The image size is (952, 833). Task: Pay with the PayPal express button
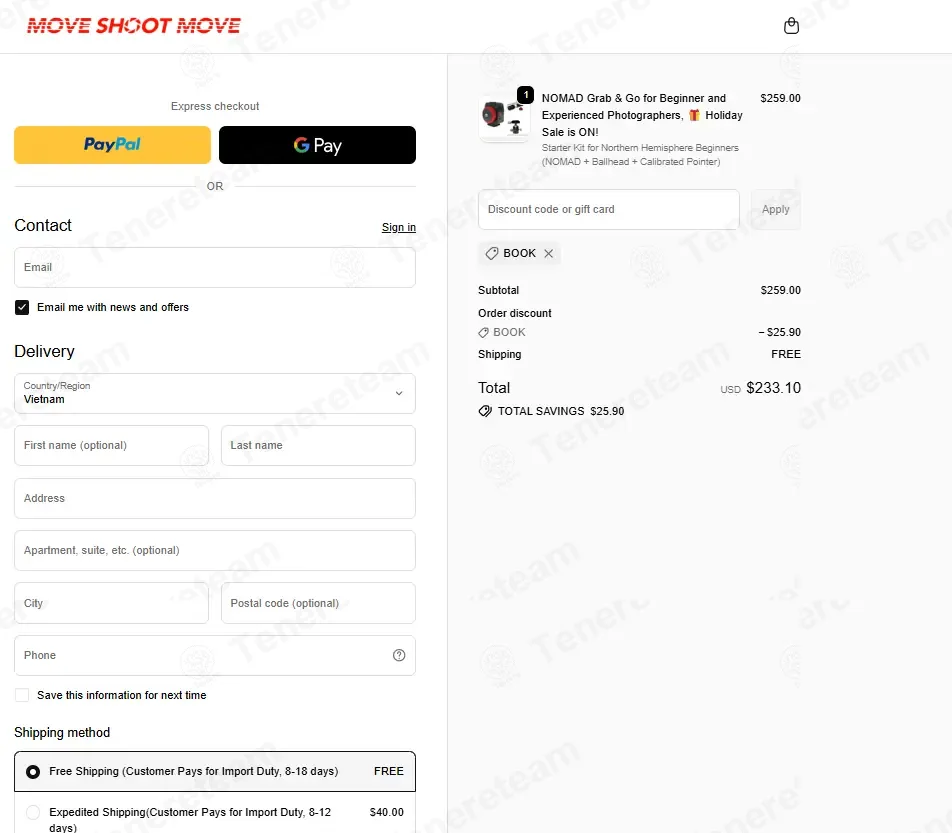pos(112,144)
